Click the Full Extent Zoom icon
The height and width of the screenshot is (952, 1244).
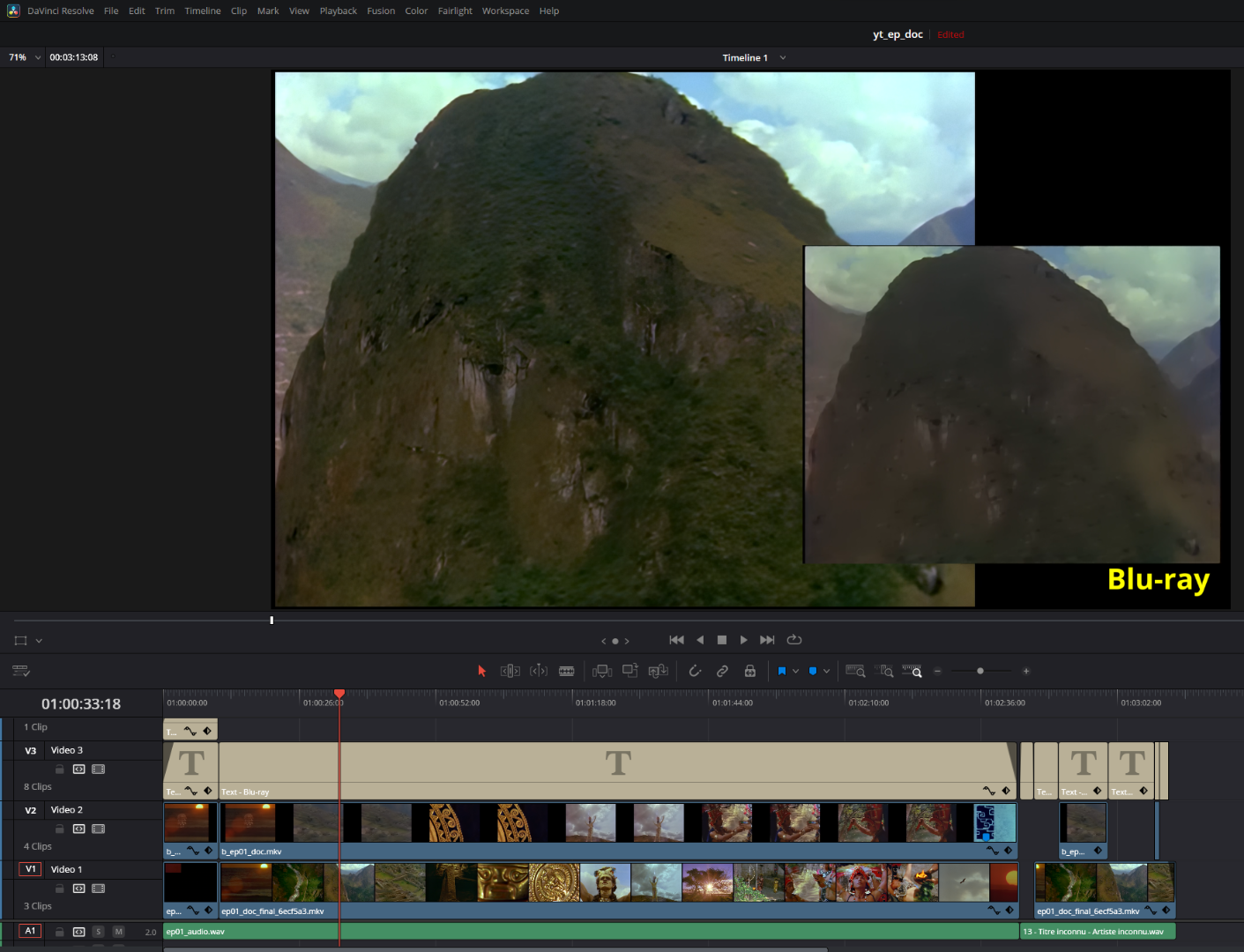pos(855,672)
